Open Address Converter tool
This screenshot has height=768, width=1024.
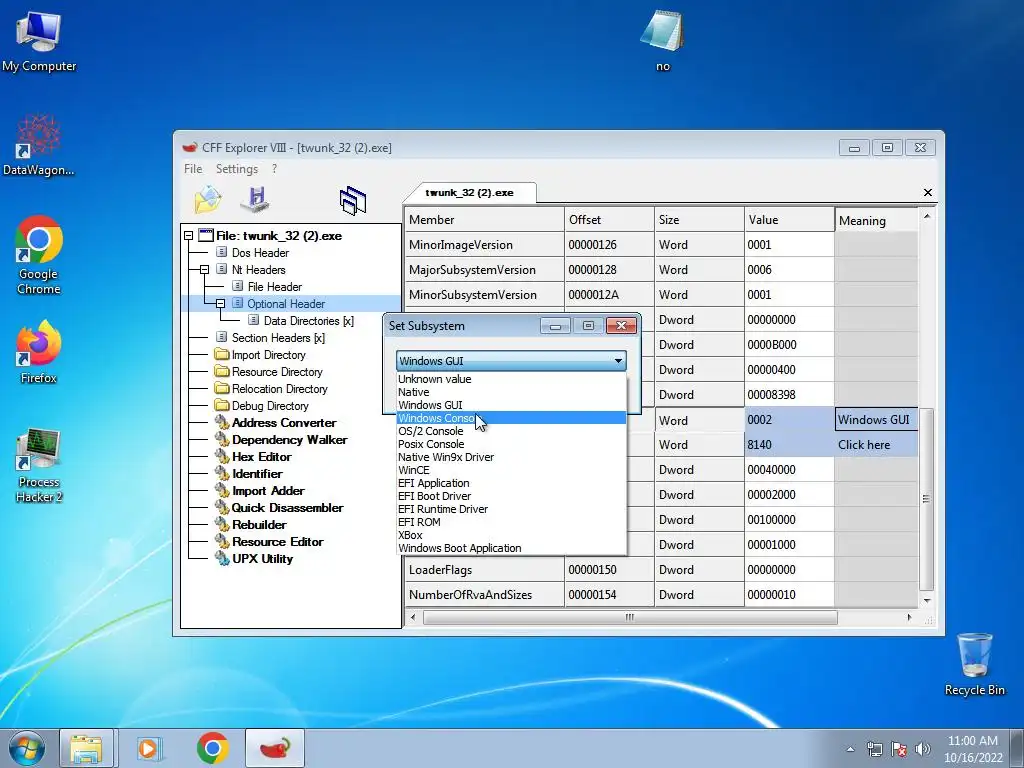(284, 423)
